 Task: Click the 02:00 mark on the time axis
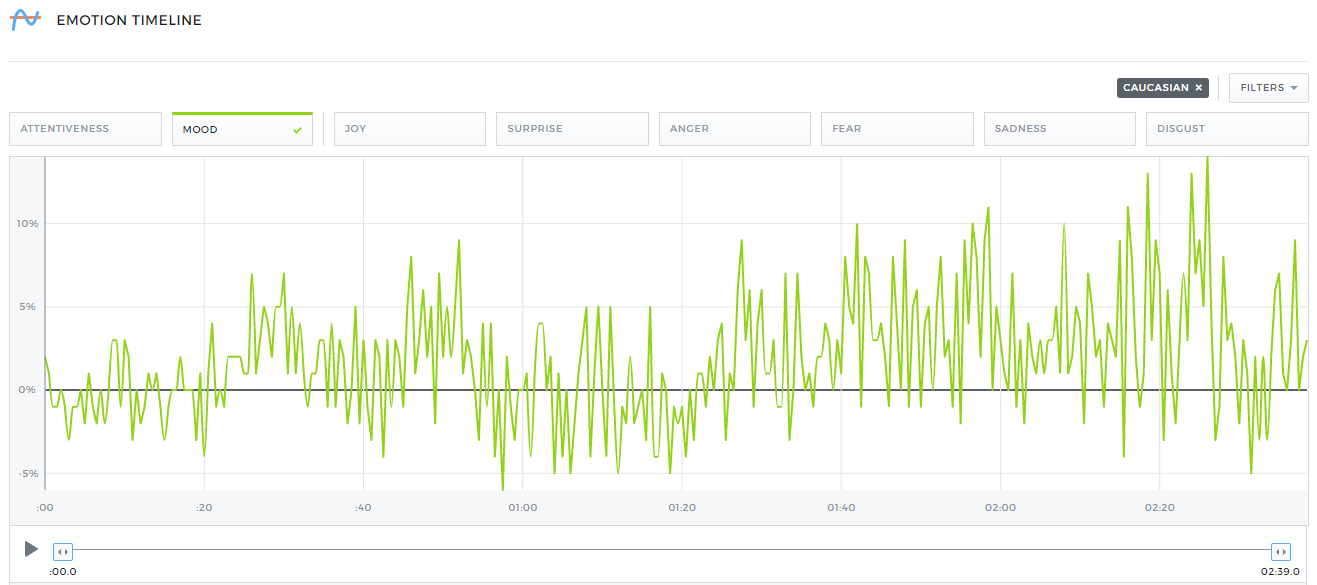1000,508
